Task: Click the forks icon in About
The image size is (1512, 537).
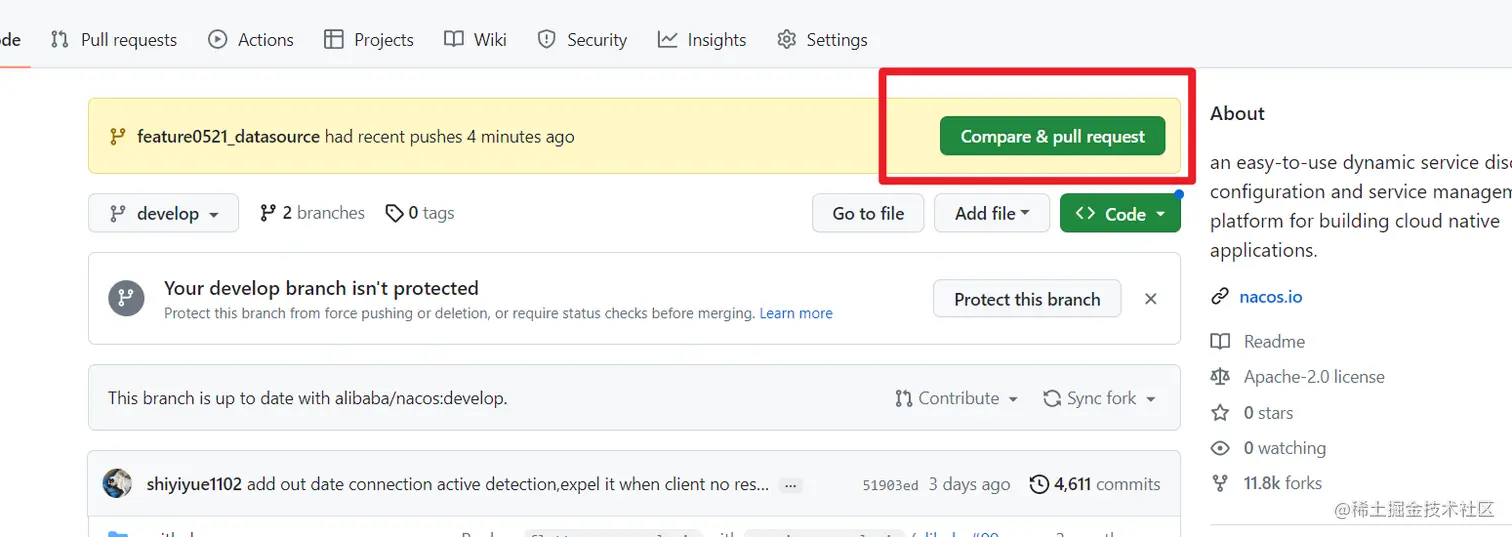Action: click(1220, 483)
